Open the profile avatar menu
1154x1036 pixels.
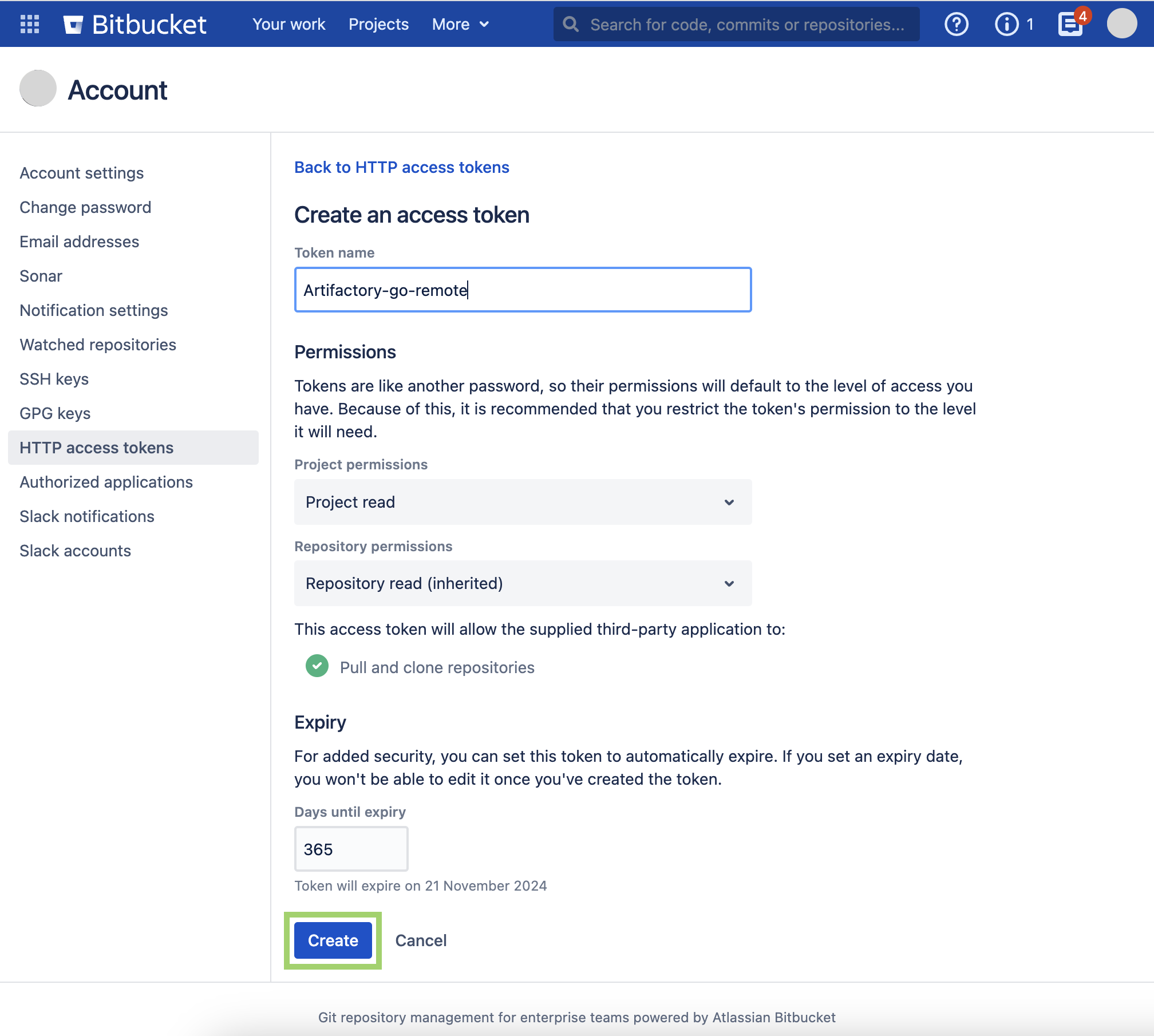click(1122, 23)
